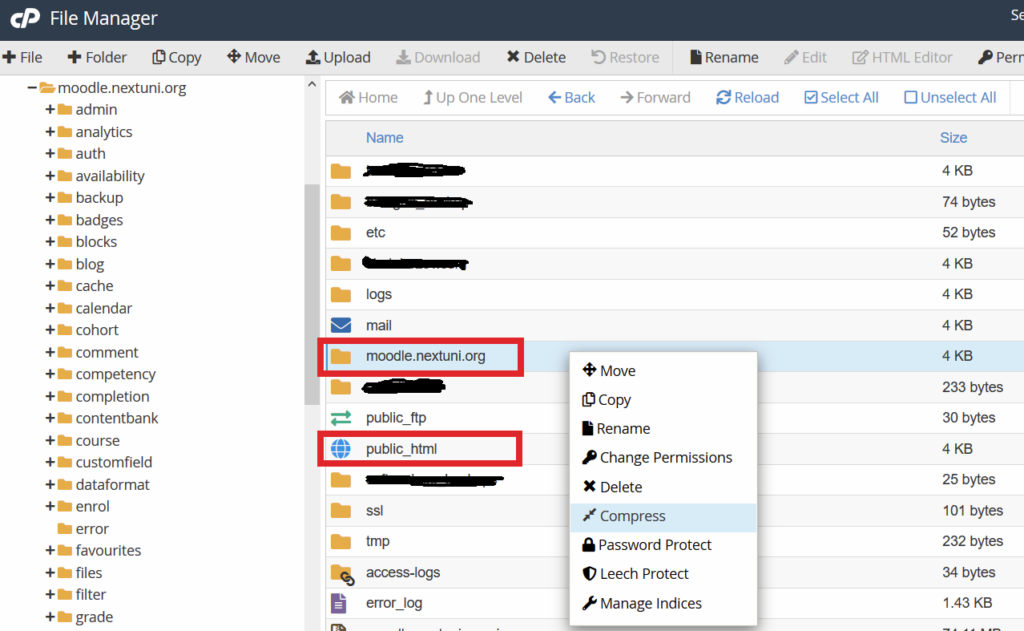Click the cPanel logo icon
The width and height of the screenshot is (1024, 631).
point(25,18)
